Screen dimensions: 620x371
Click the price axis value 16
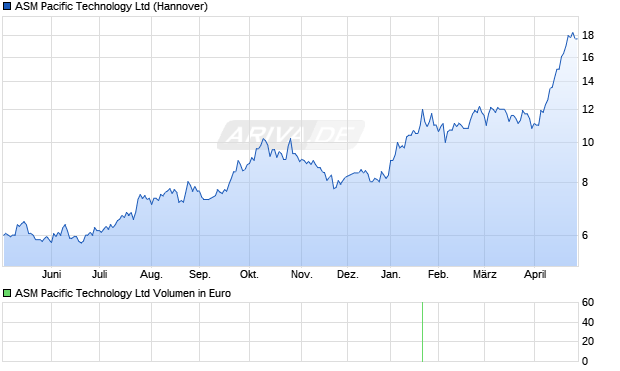point(588,57)
